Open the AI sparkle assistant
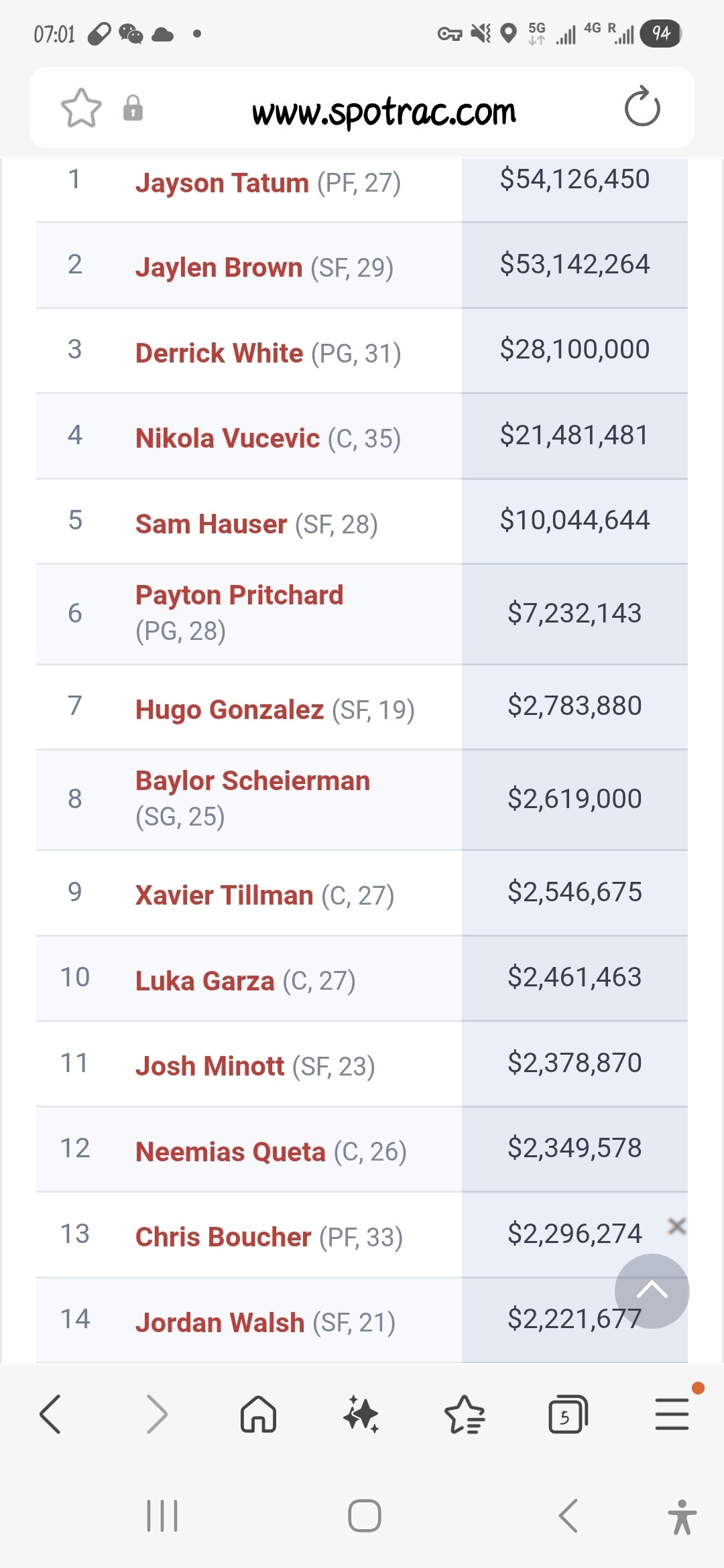724x1568 pixels. click(361, 1415)
